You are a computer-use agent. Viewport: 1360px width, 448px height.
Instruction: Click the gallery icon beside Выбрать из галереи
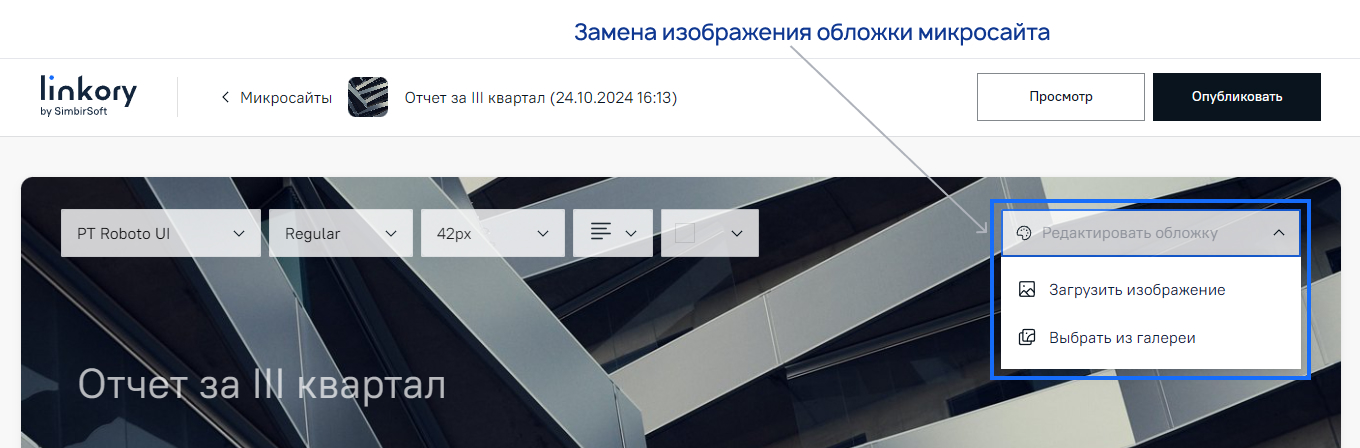(x=1026, y=338)
